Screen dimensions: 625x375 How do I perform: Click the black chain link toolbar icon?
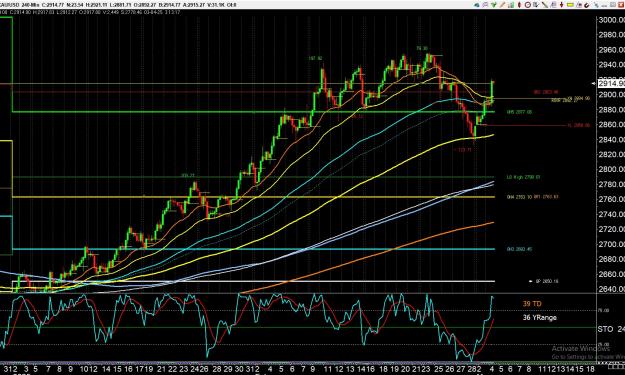587,5
